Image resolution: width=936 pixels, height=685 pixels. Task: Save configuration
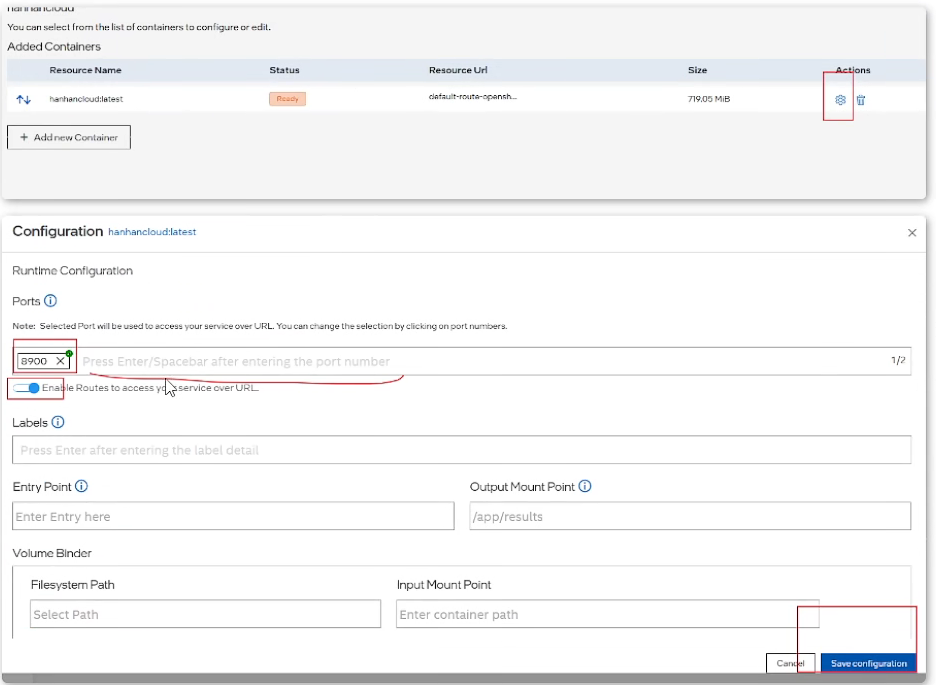pyautogui.click(x=869, y=664)
